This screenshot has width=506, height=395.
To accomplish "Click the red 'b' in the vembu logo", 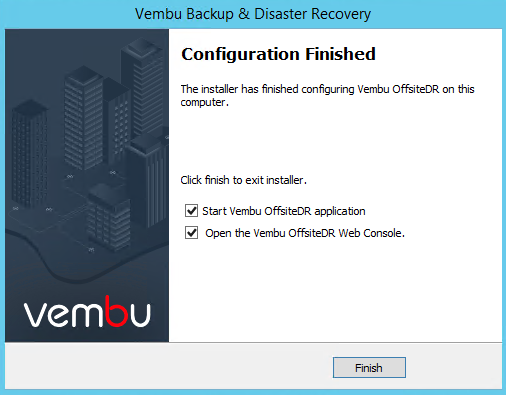I will 116,311.
